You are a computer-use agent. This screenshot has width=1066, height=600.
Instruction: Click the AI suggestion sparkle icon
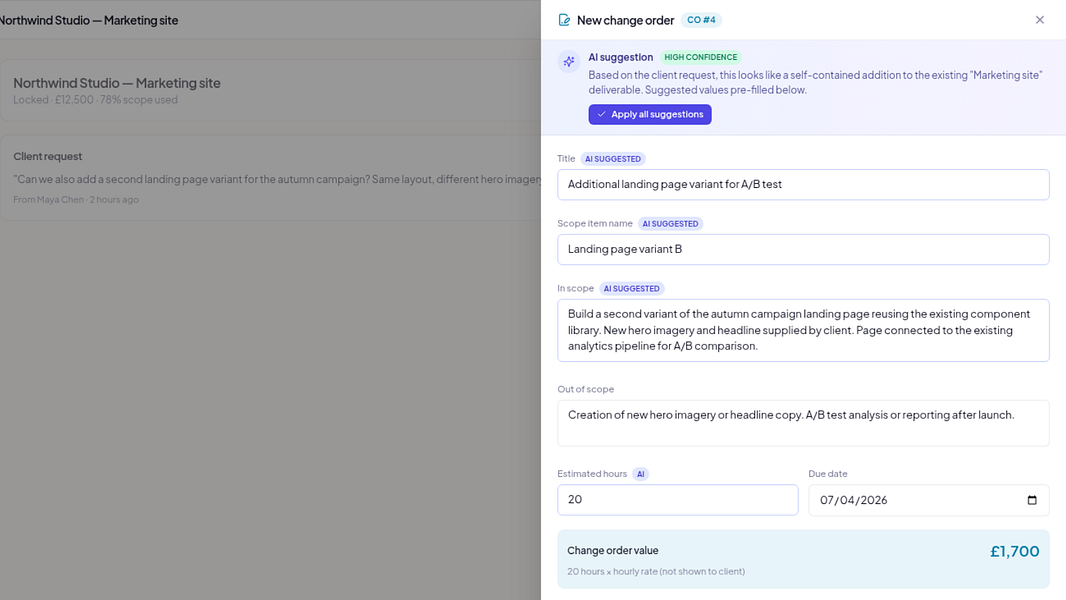[x=568, y=61]
